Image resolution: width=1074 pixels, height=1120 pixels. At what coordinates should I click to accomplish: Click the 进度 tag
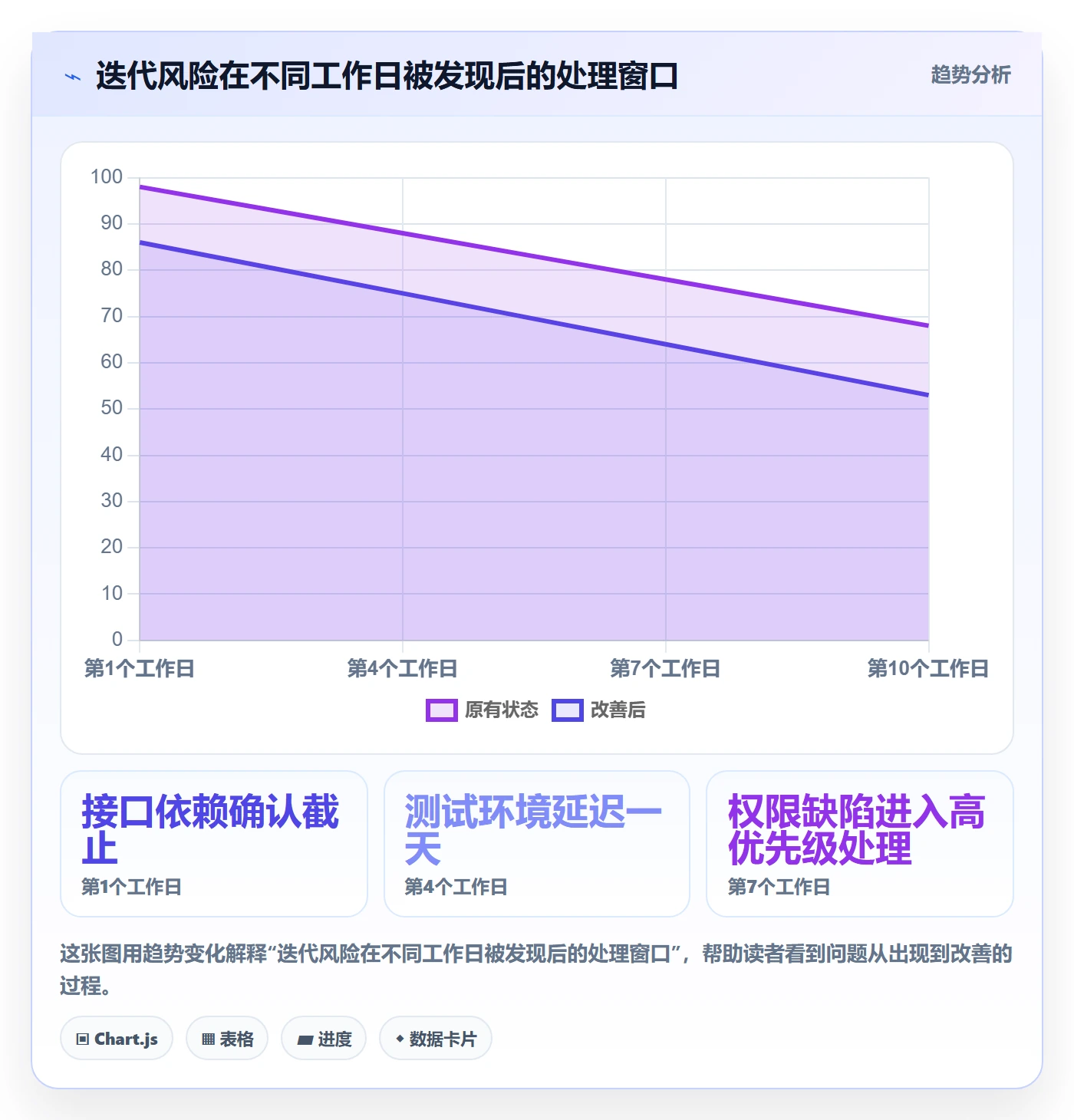324,1039
